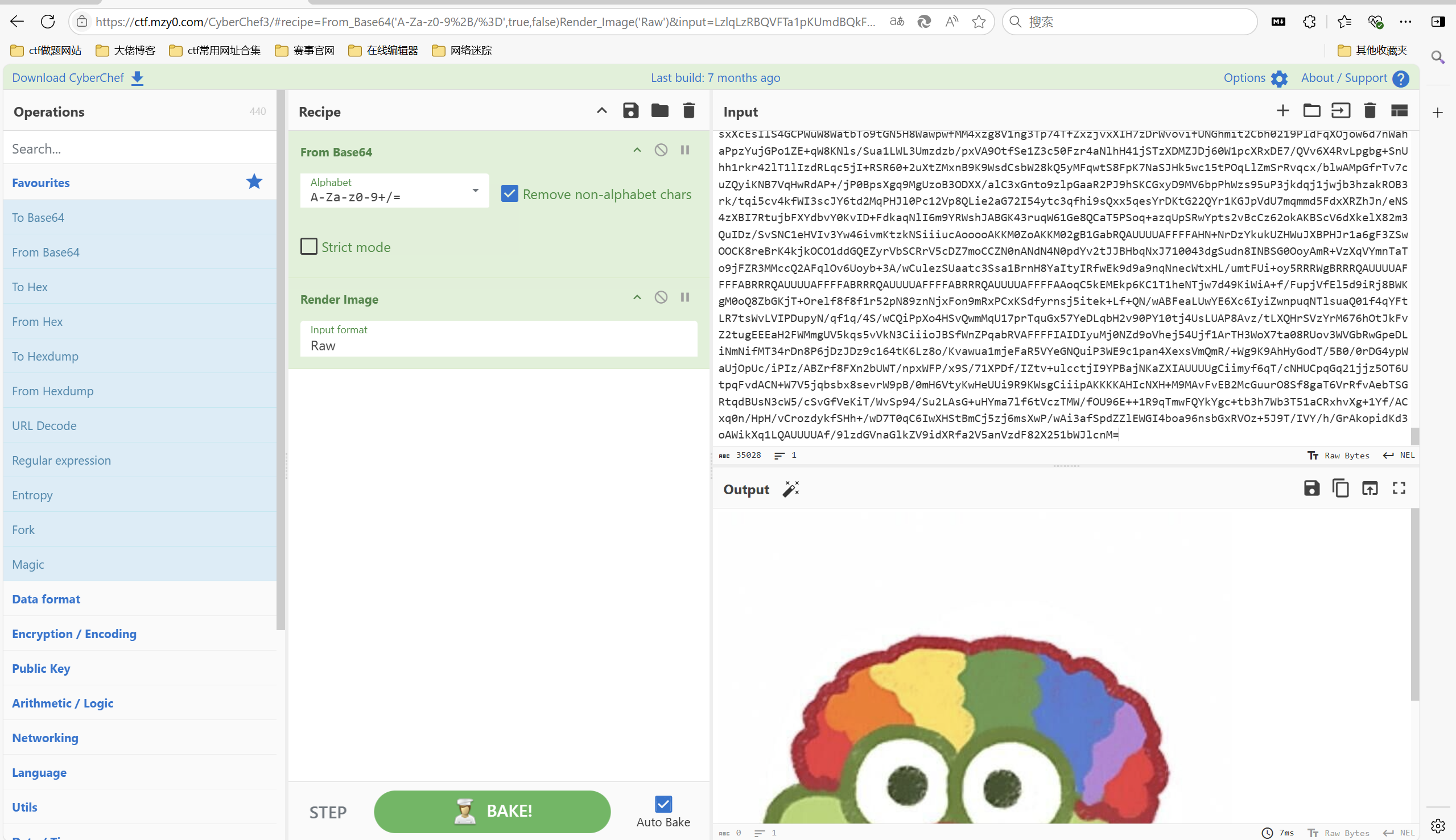Expand the Data format category

click(139, 598)
